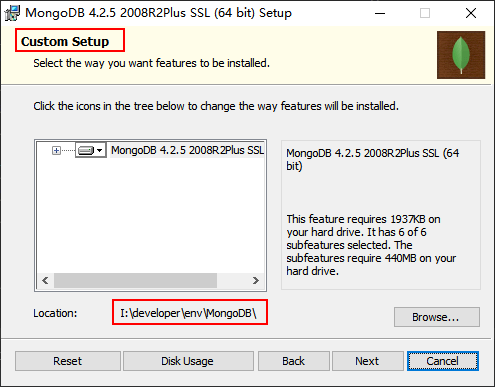Go Back to previous setup step
The width and height of the screenshot is (495, 387).
pos(294,361)
